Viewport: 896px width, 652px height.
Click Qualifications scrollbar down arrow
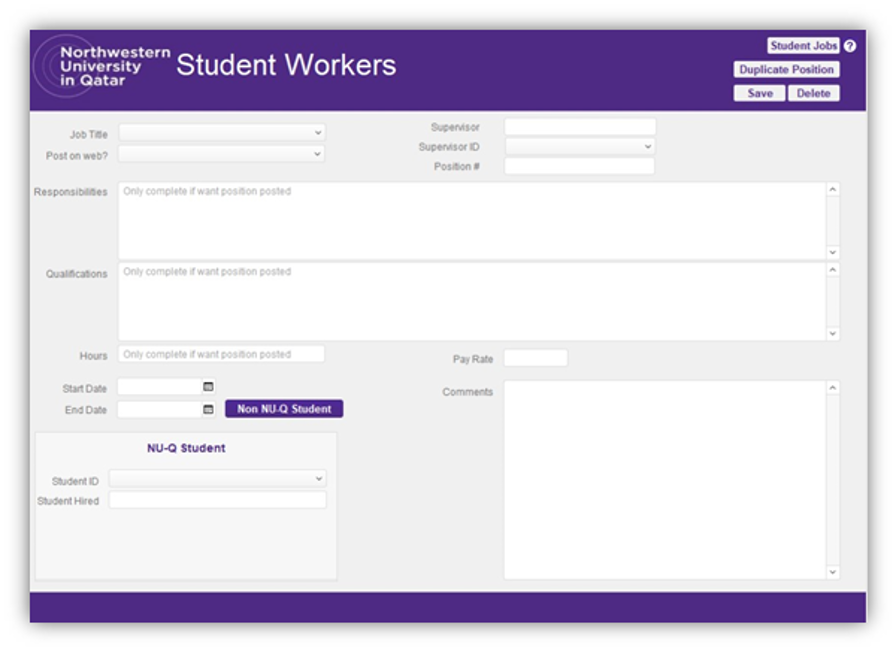point(833,333)
